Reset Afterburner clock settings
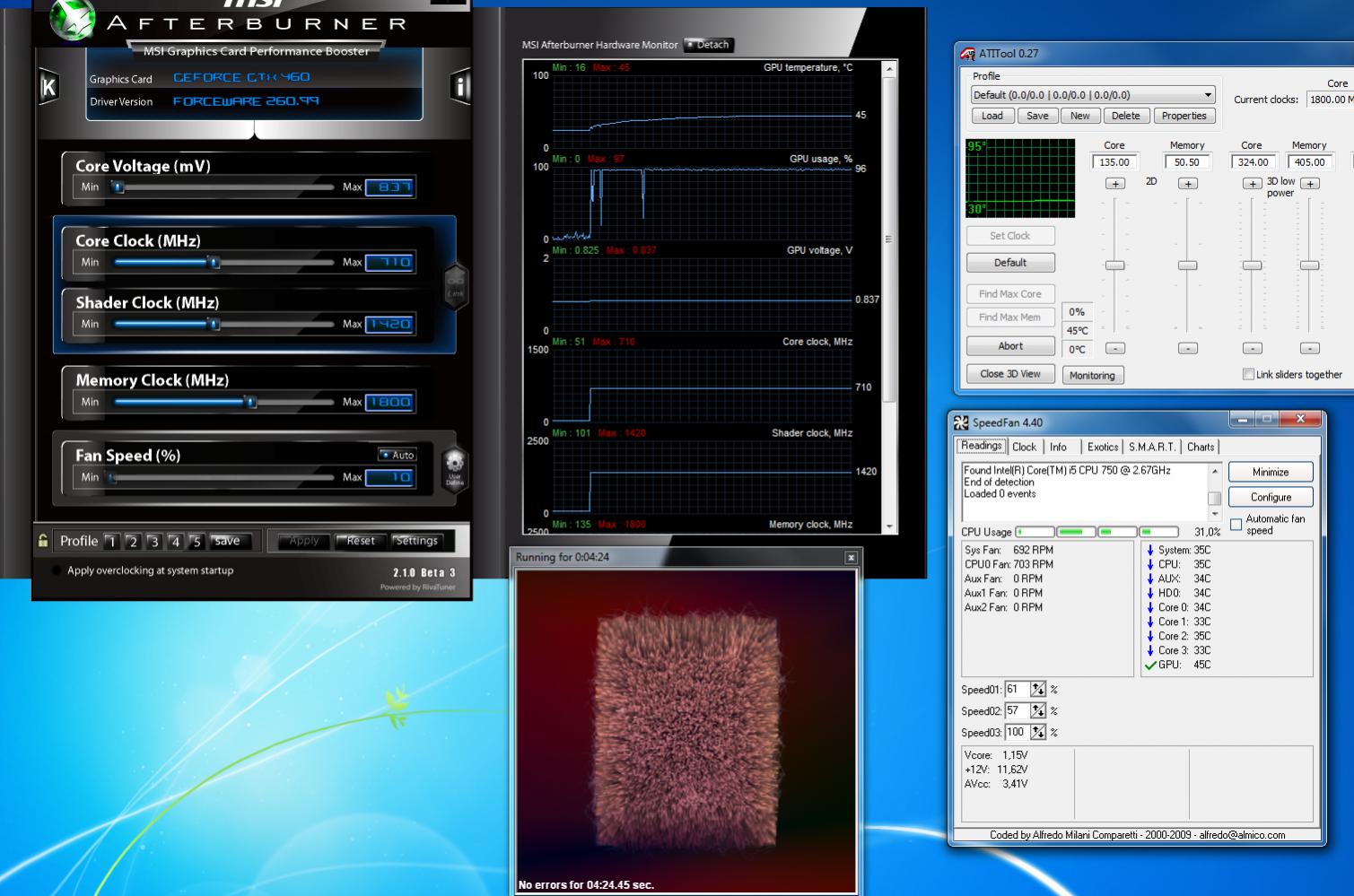The height and width of the screenshot is (896, 1354). click(x=361, y=541)
